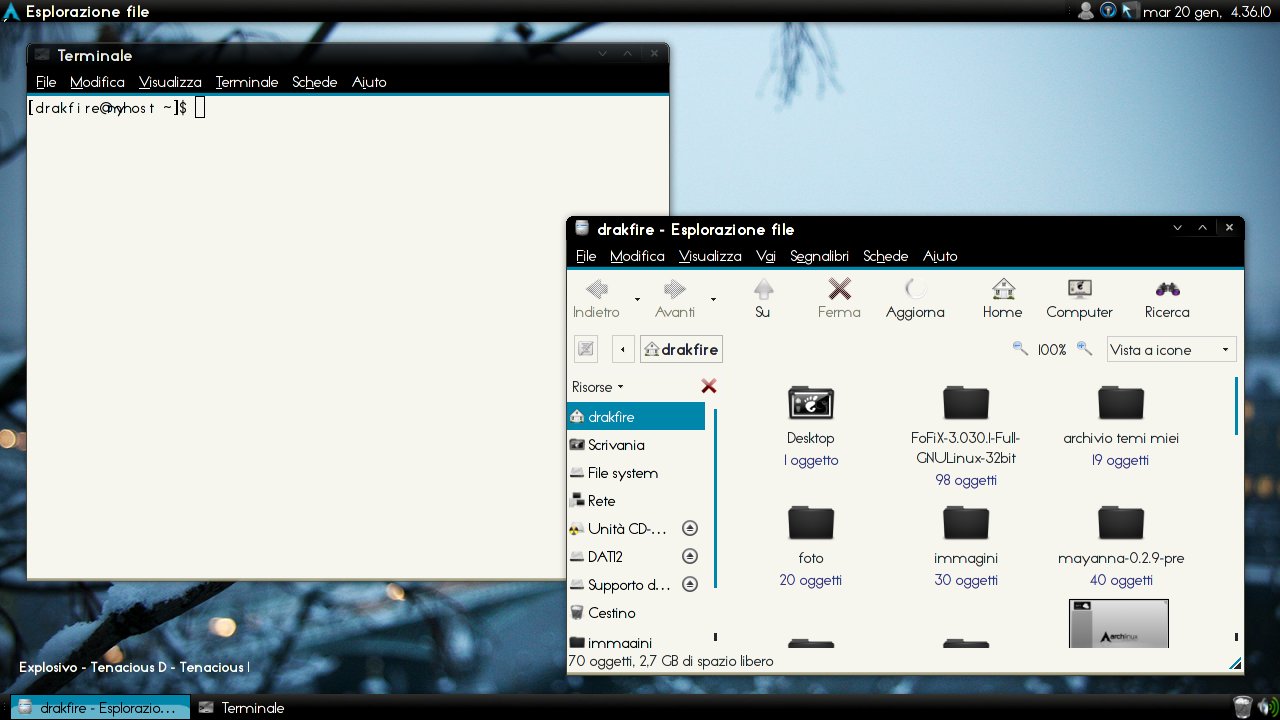Select Scrivania in the sidebar
The image size is (1280, 720).
pos(636,445)
